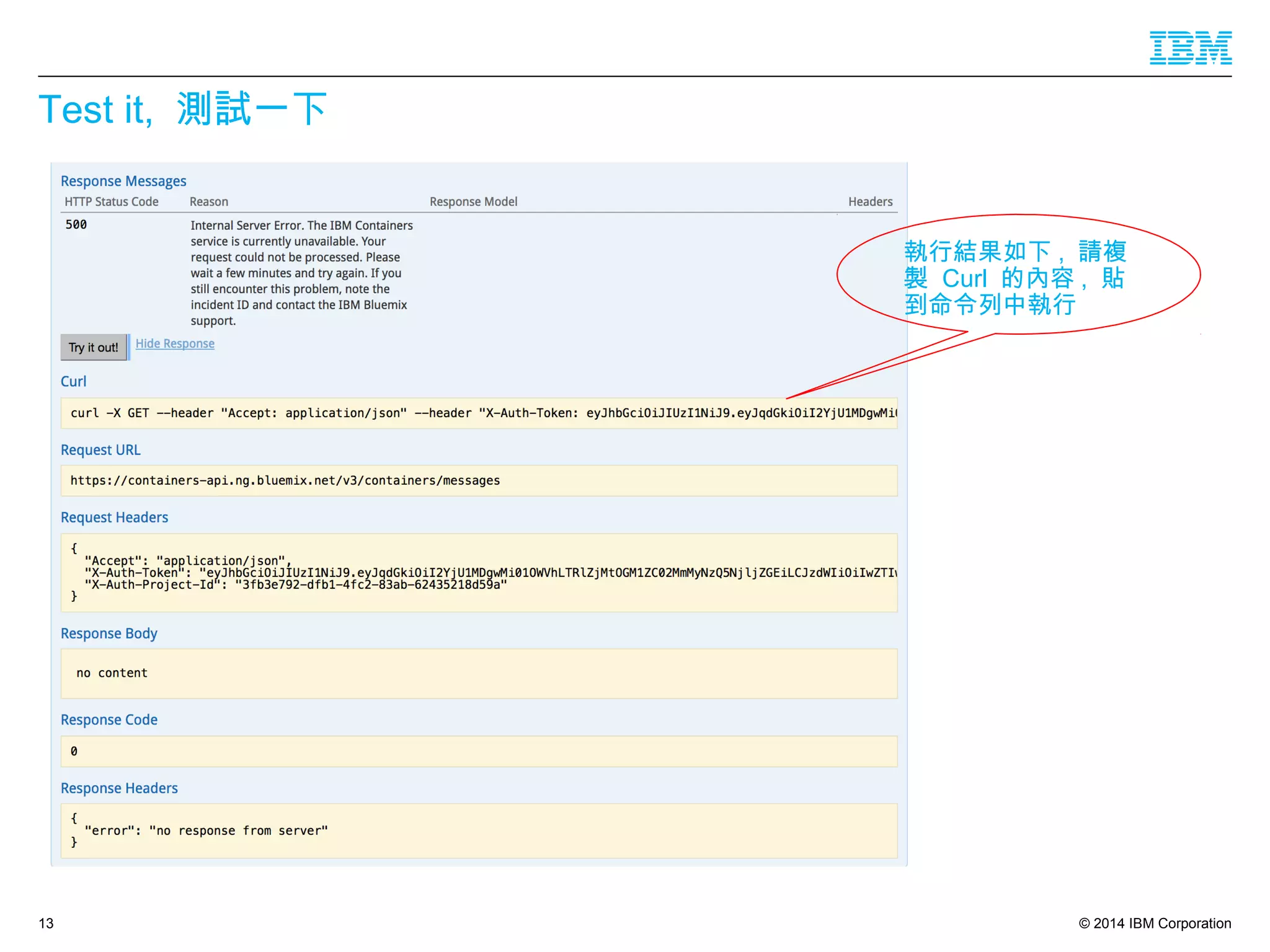Click the 'Response Headers' section heading
Image resolution: width=1270 pixels, height=952 pixels.
[x=119, y=788]
